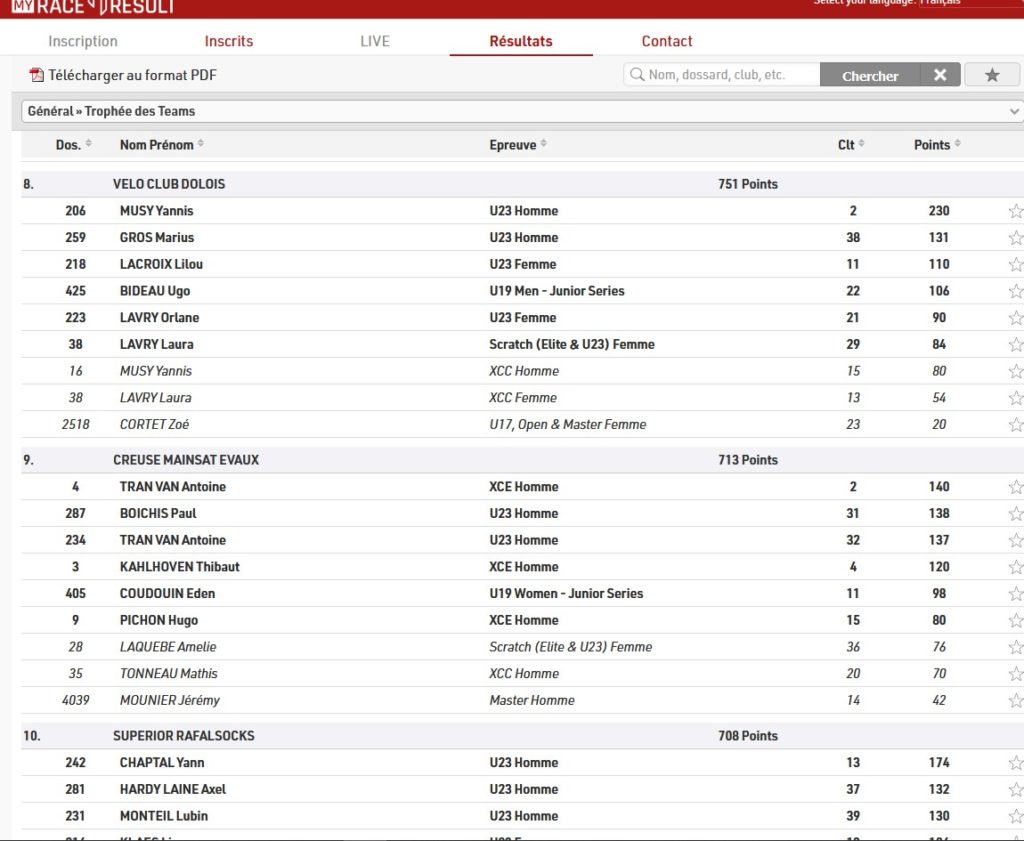Click SUPERIOR RAFALSOCKS team header
The height and width of the screenshot is (841, 1024).
click(184, 736)
